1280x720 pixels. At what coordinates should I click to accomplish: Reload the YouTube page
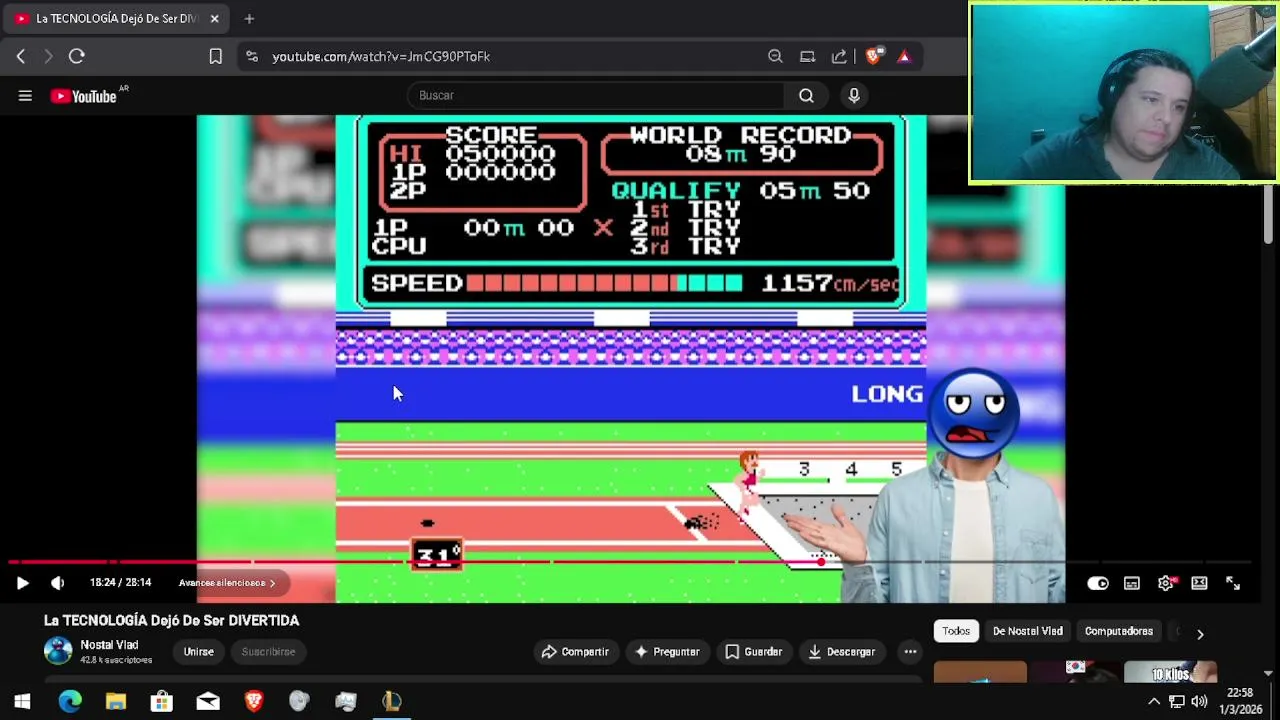pyautogui.click(x=77, y=56)
